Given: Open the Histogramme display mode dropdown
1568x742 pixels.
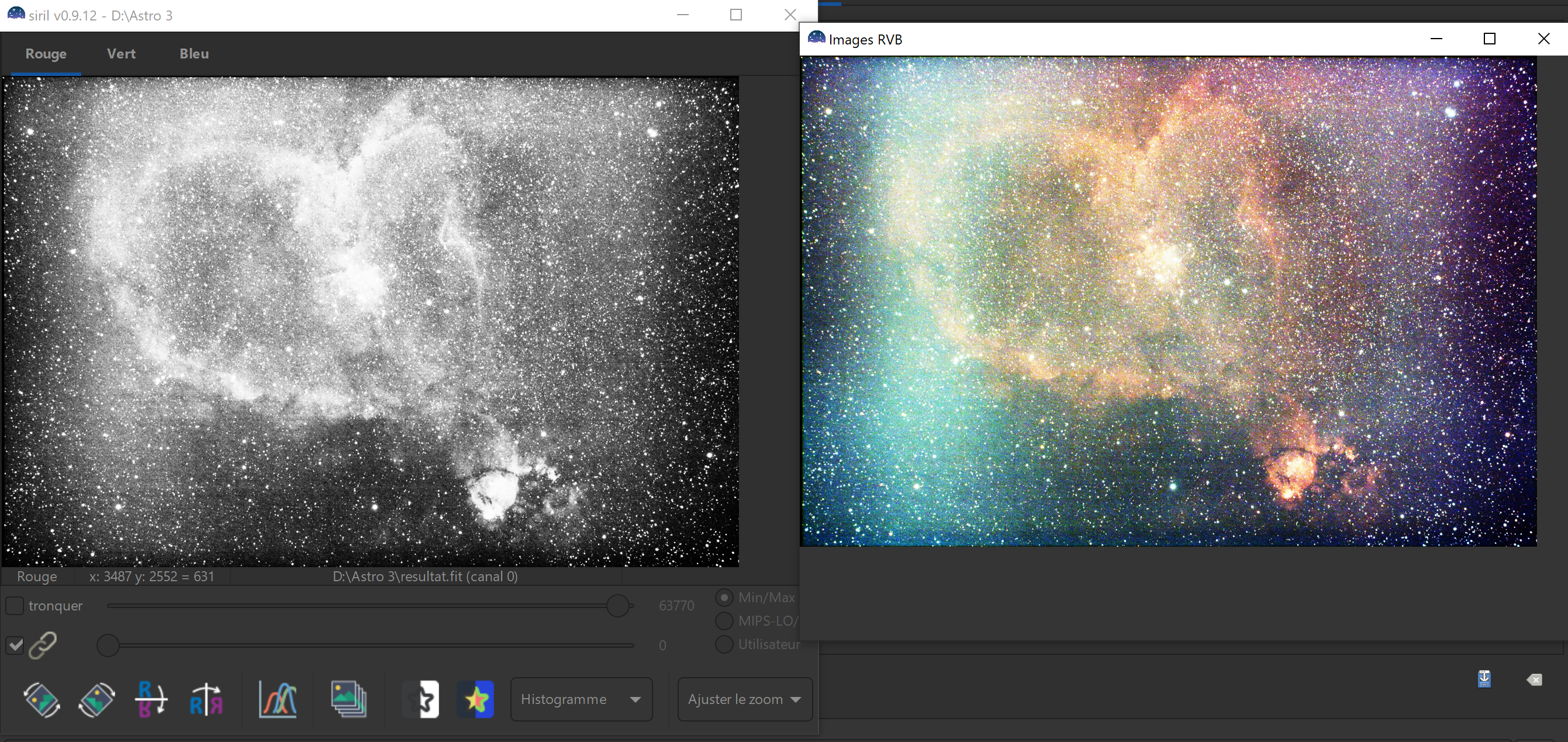Looking at the screenshot, I should point(581,699).
